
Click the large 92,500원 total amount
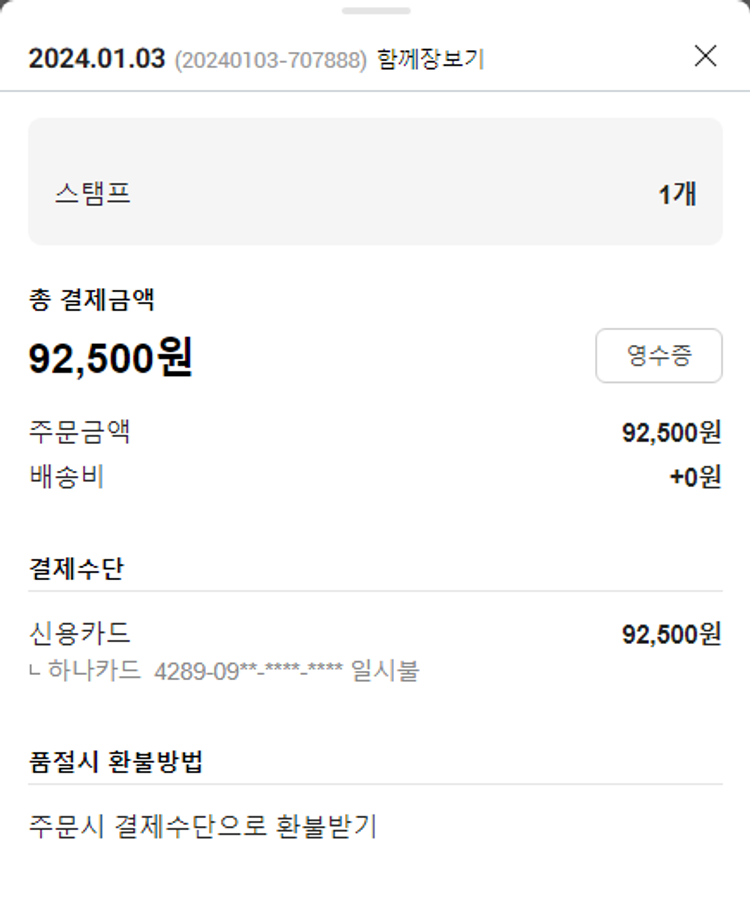(110, 357)
